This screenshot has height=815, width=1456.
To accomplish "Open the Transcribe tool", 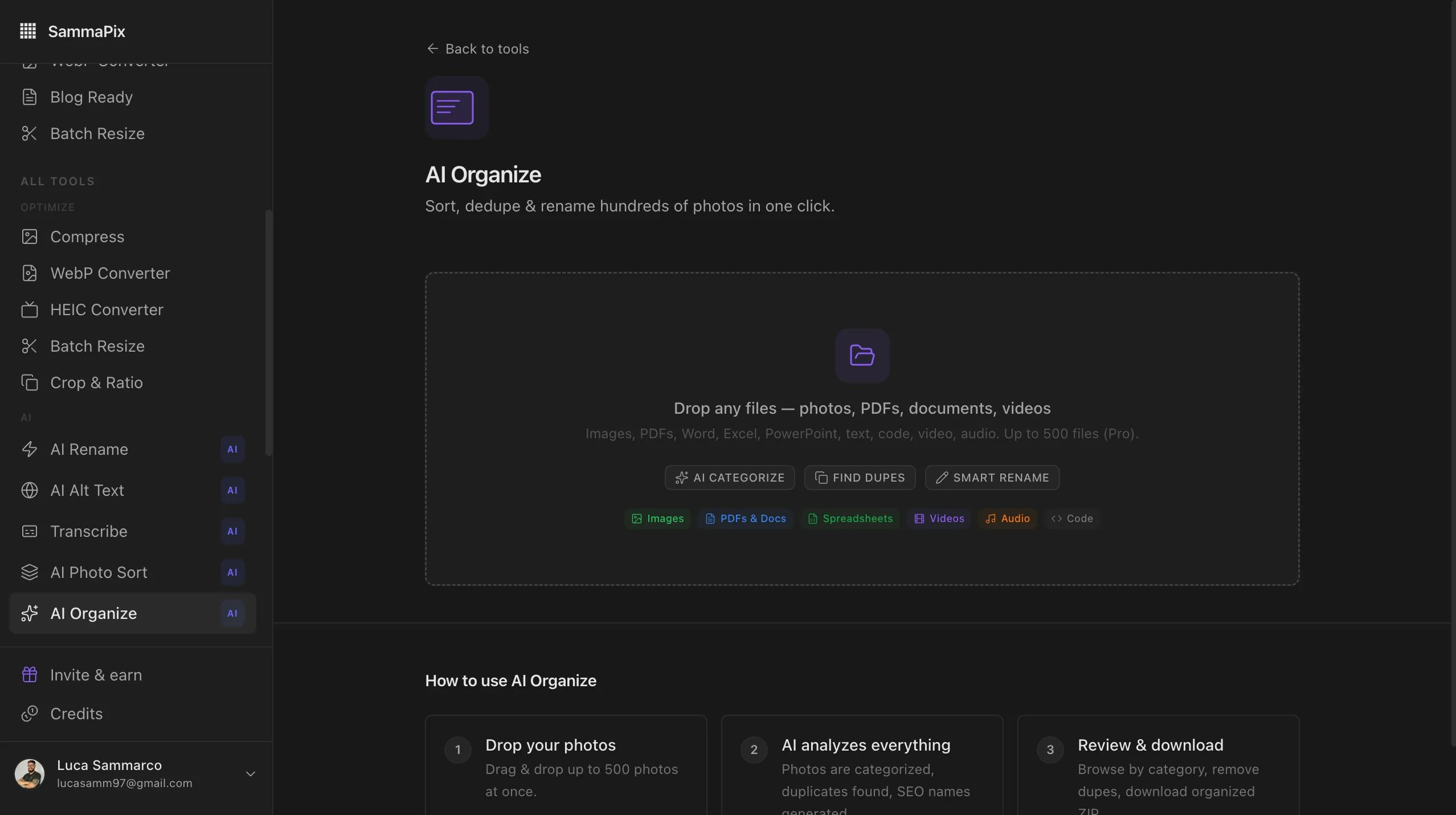I will click(89, 531).
